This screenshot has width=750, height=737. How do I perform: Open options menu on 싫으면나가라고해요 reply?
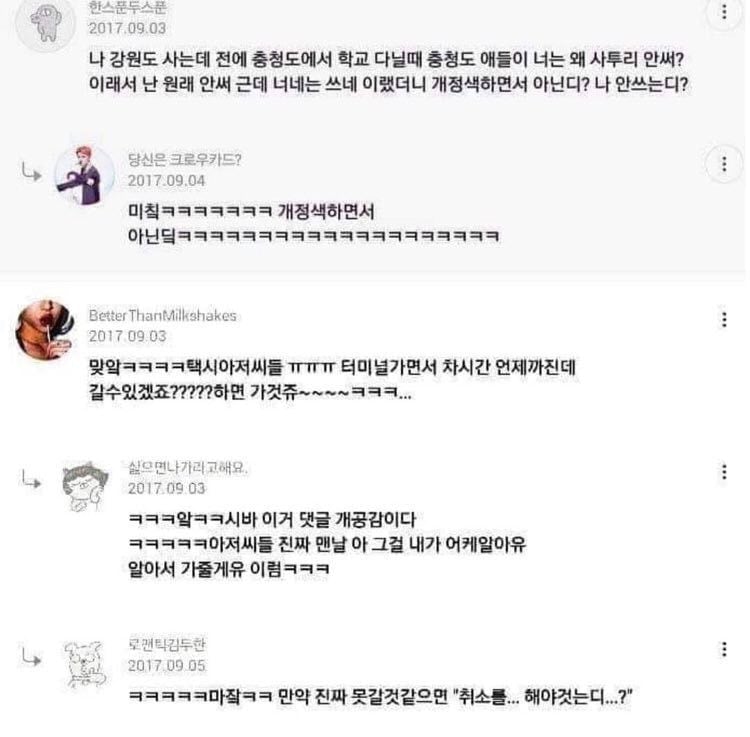725,472
